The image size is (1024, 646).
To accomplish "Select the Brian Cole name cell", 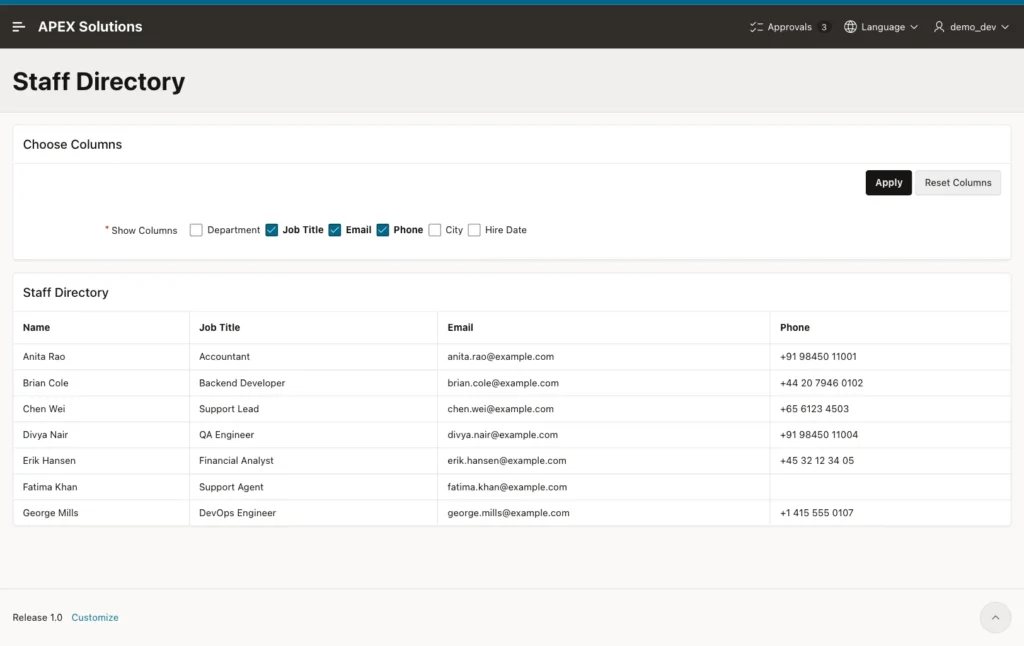I will tap(101, 383).
